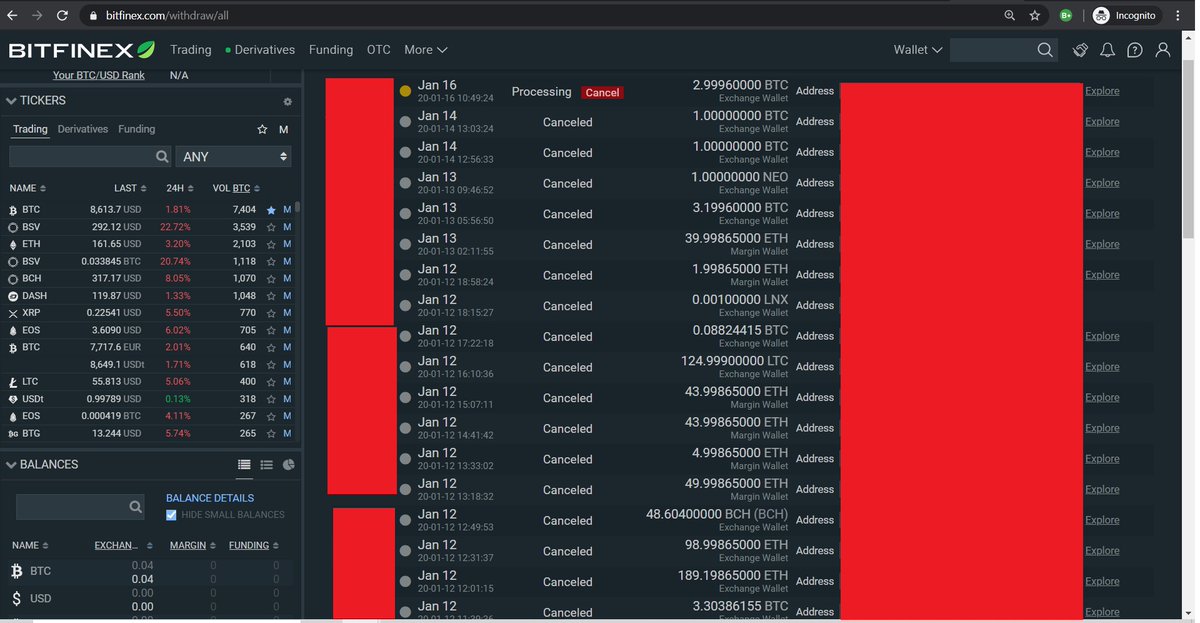Open the ANY currency filter dropdown
Screen dimensions: 1200x623
(234, 157)
